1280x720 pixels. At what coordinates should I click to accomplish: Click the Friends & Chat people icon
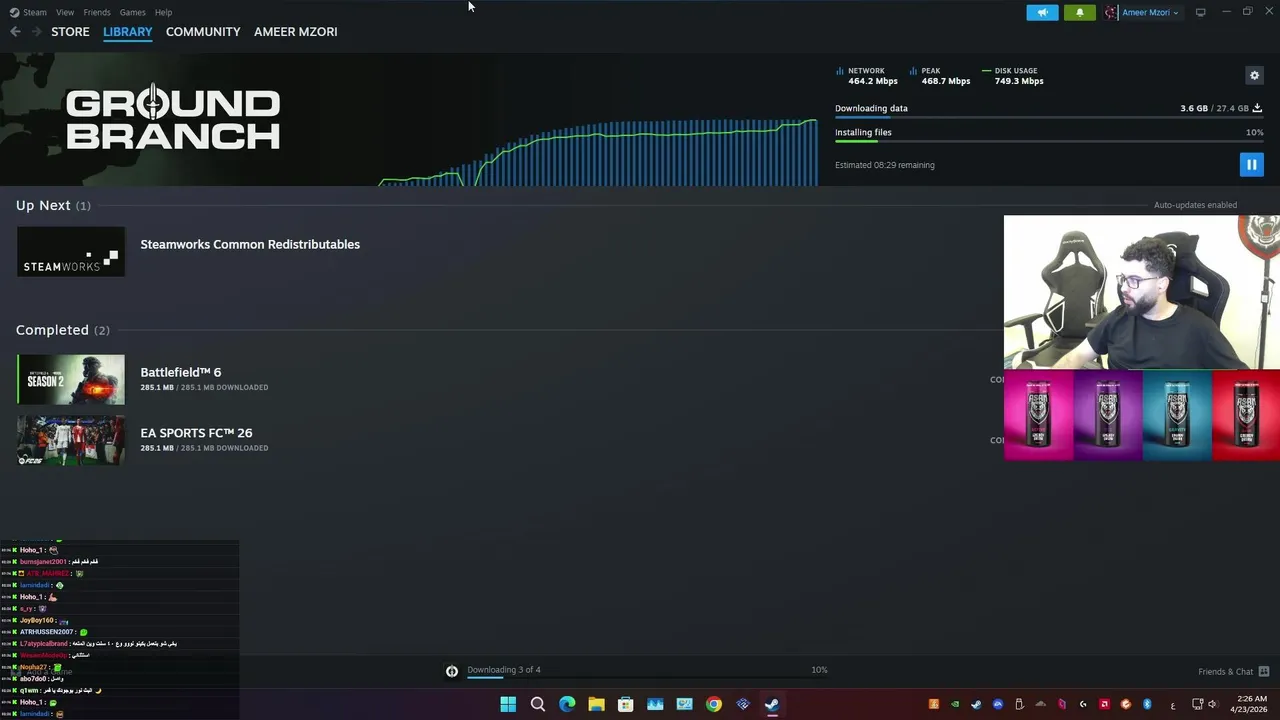[1264, 672]
